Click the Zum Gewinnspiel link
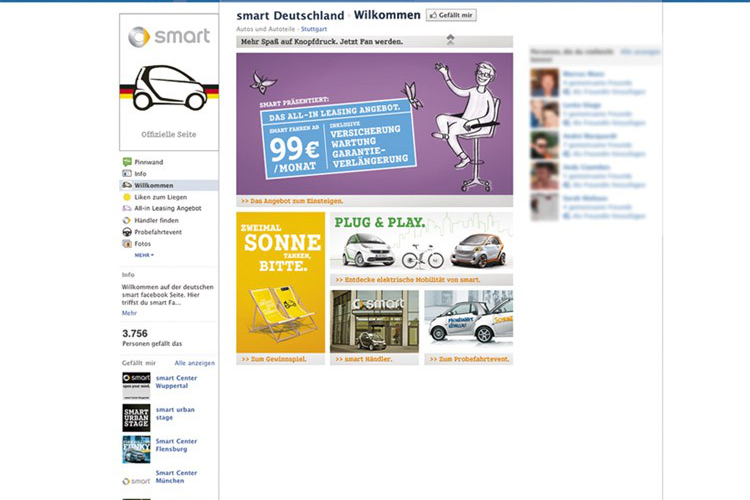This screenshot has height=500, width=750. click(x=274, y=359)
